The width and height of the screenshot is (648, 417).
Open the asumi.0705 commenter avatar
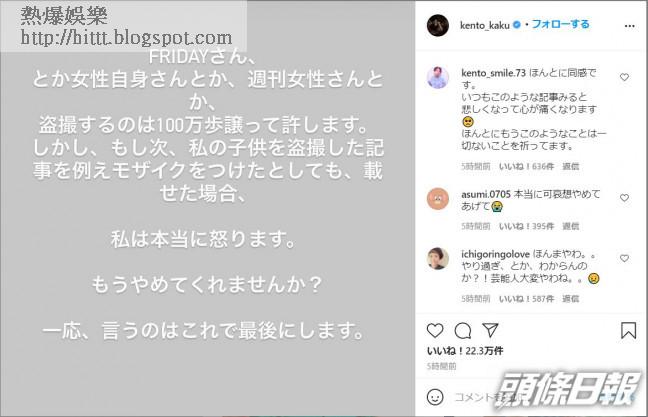pos(438,199)
